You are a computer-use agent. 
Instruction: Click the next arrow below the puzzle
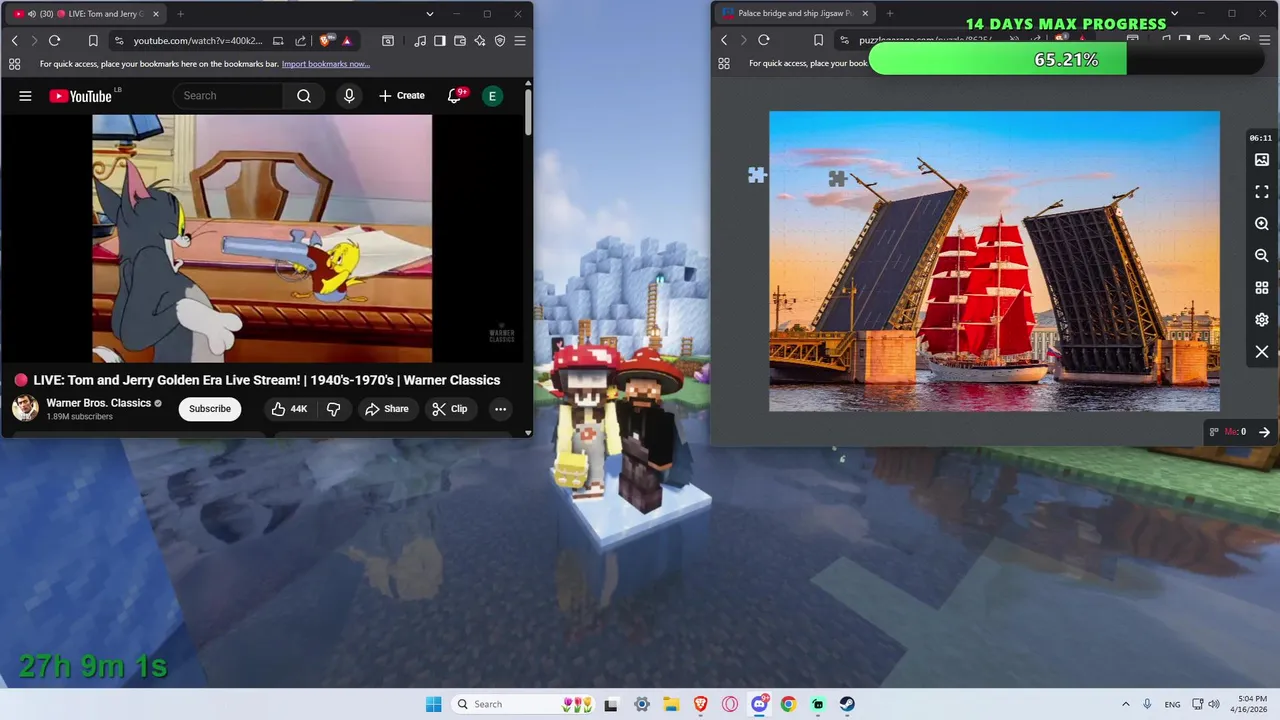pyautogui.click(x=1264, y=432)
